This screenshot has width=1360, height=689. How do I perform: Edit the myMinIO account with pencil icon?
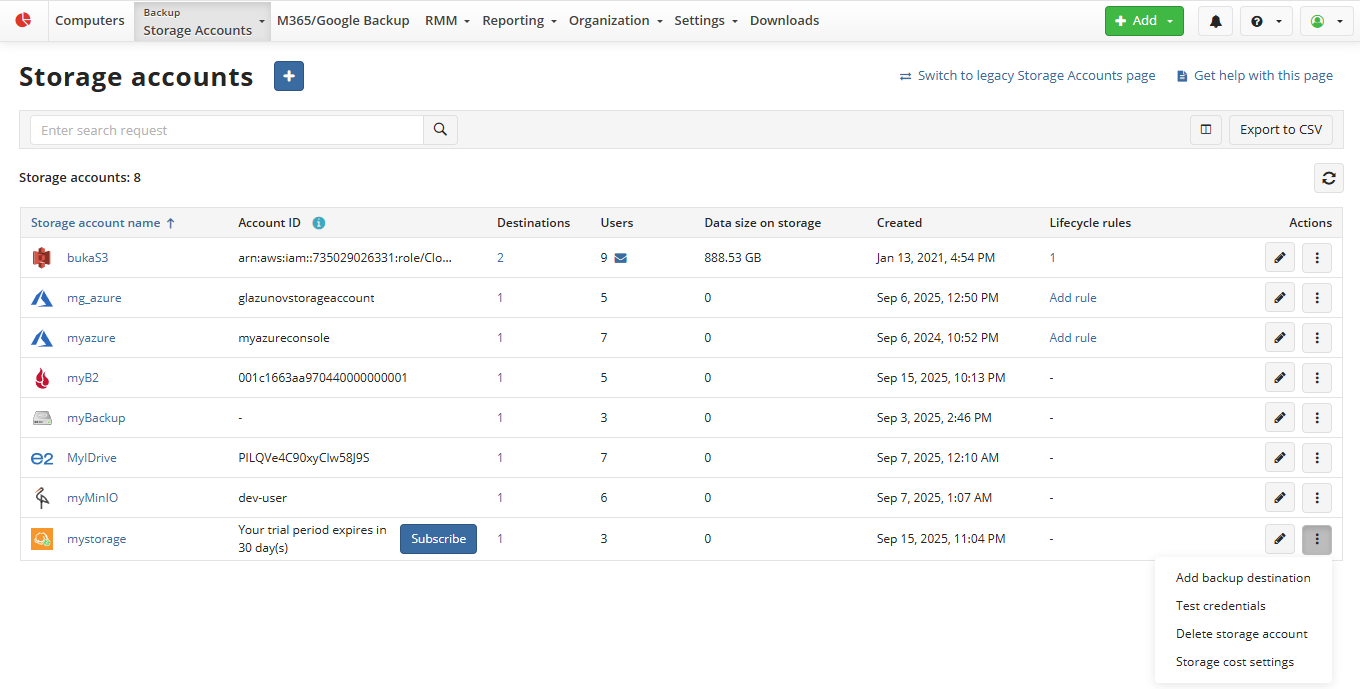[x=1279, y=498]
